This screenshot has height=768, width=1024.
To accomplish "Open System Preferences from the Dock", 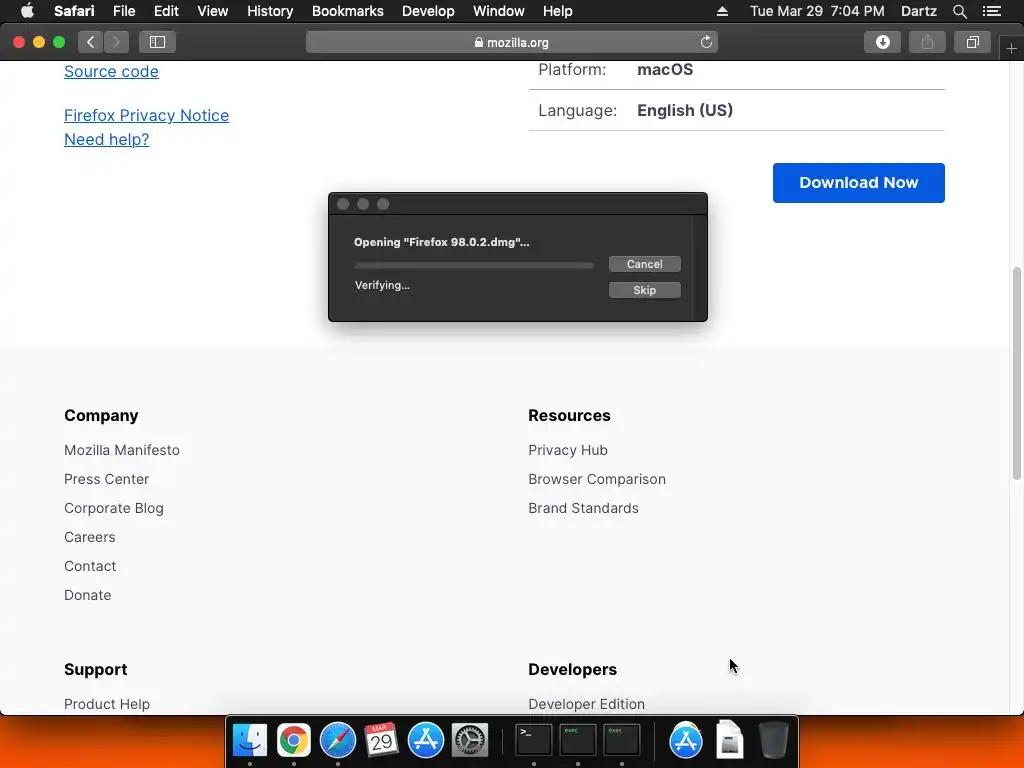I will point(470,740).
